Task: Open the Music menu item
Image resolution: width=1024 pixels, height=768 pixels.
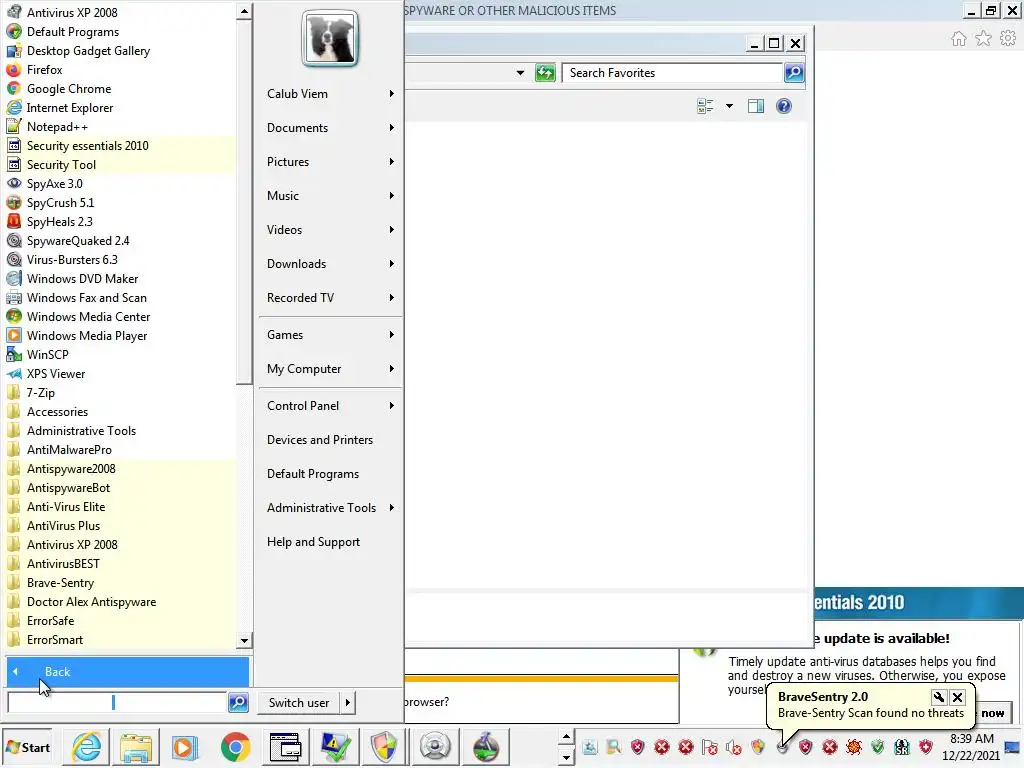Action: coord(330,195)
